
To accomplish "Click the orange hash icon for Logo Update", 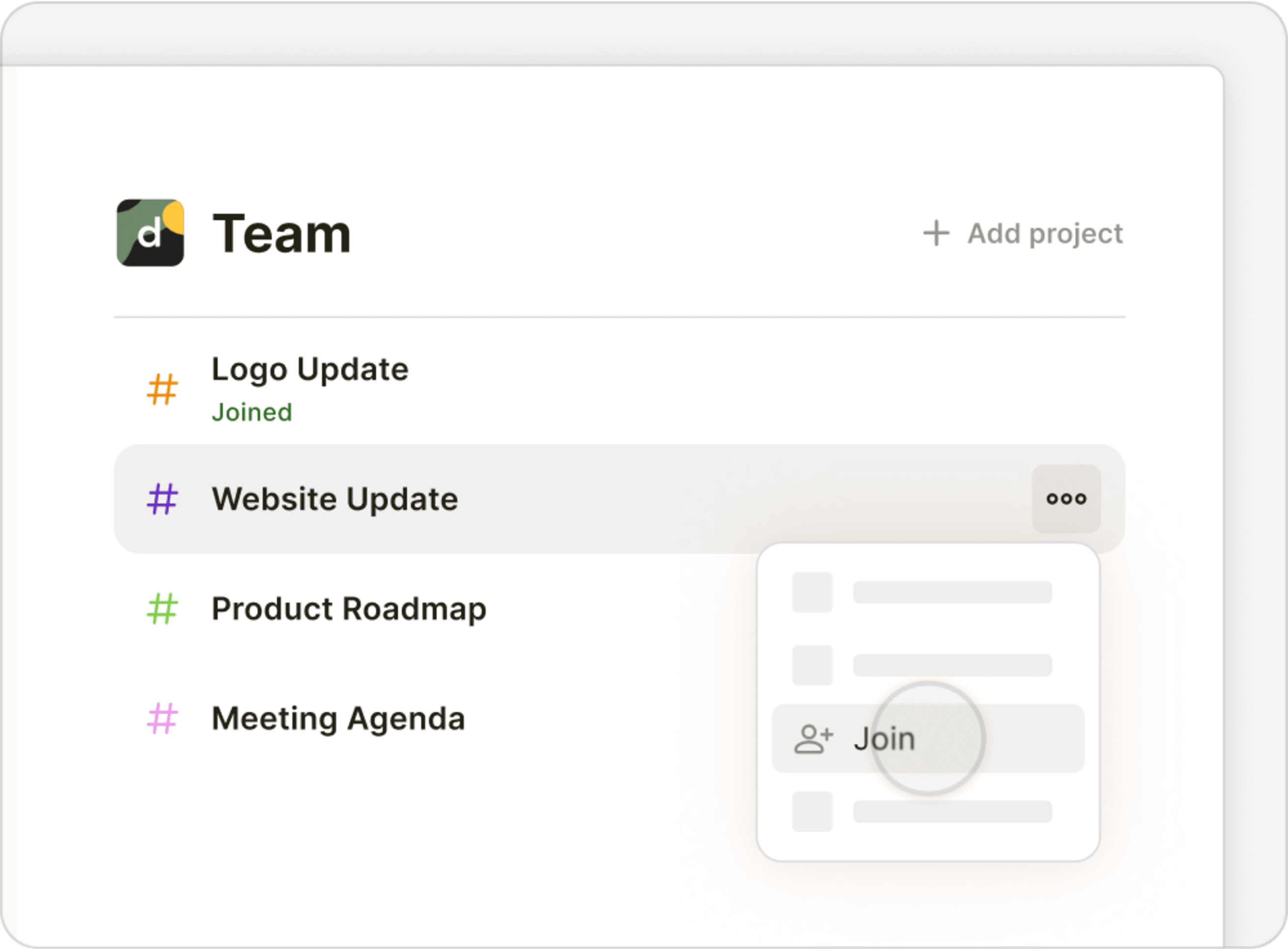I will pos(162,390).
